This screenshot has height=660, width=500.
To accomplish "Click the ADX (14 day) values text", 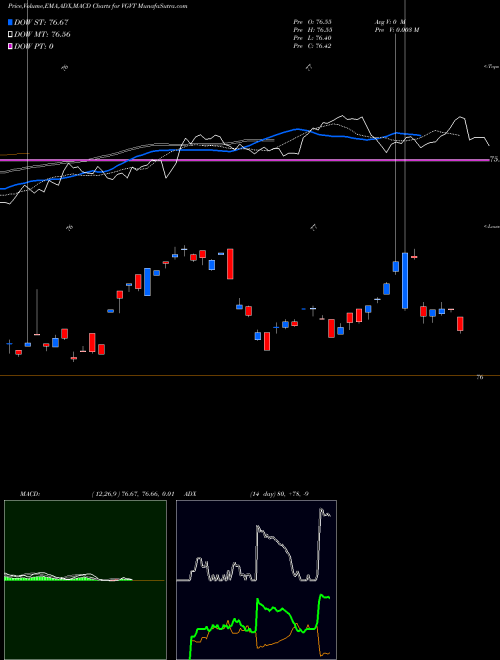I will coord(279,494).
